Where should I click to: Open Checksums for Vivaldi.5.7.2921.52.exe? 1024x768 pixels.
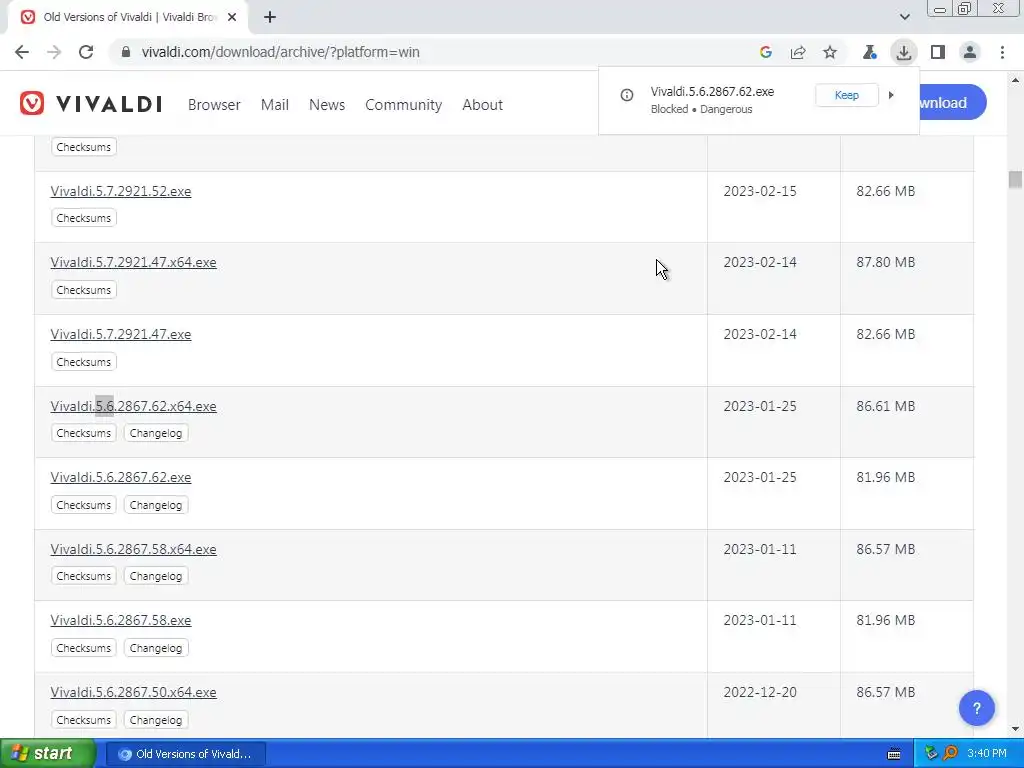pos(84,218)
